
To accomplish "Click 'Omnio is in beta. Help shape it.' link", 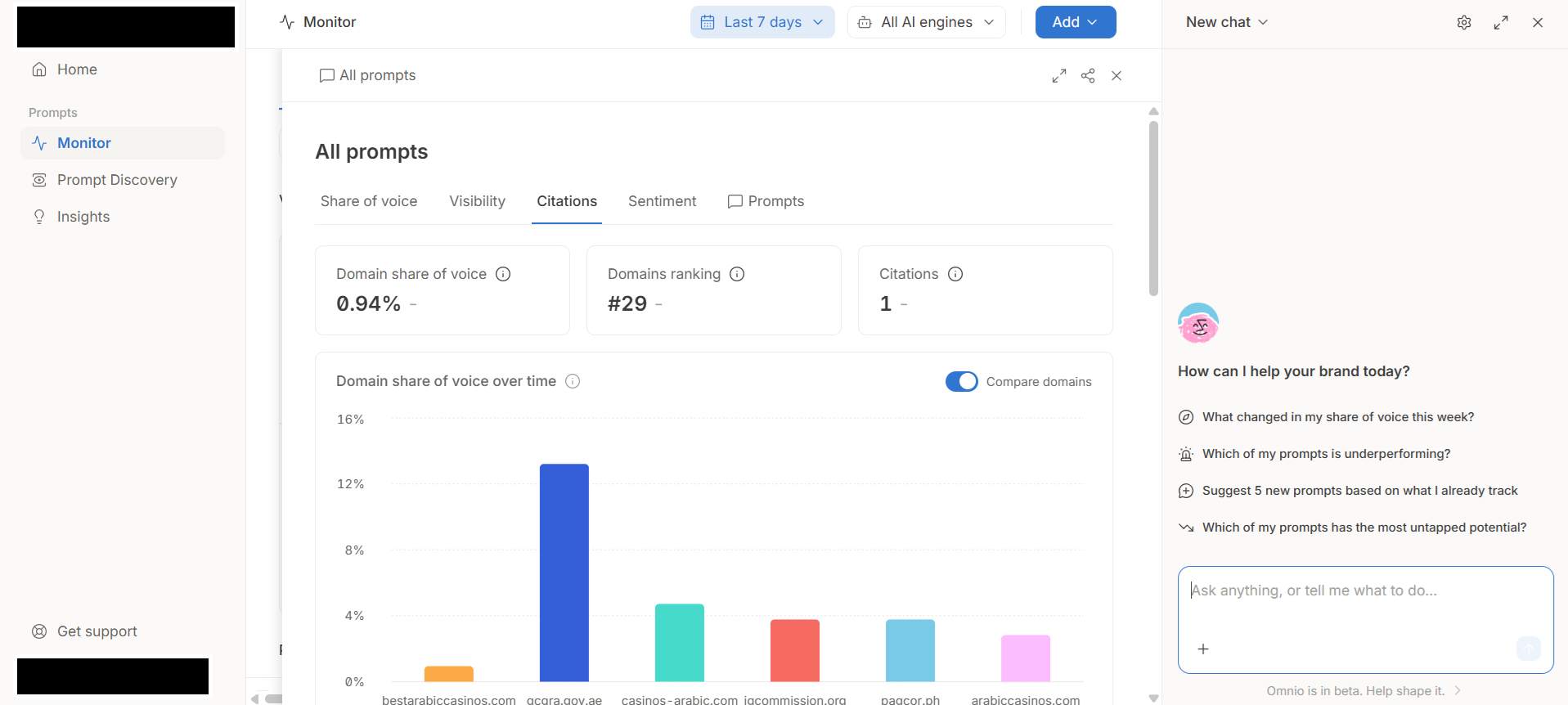I will [1364, 691].
